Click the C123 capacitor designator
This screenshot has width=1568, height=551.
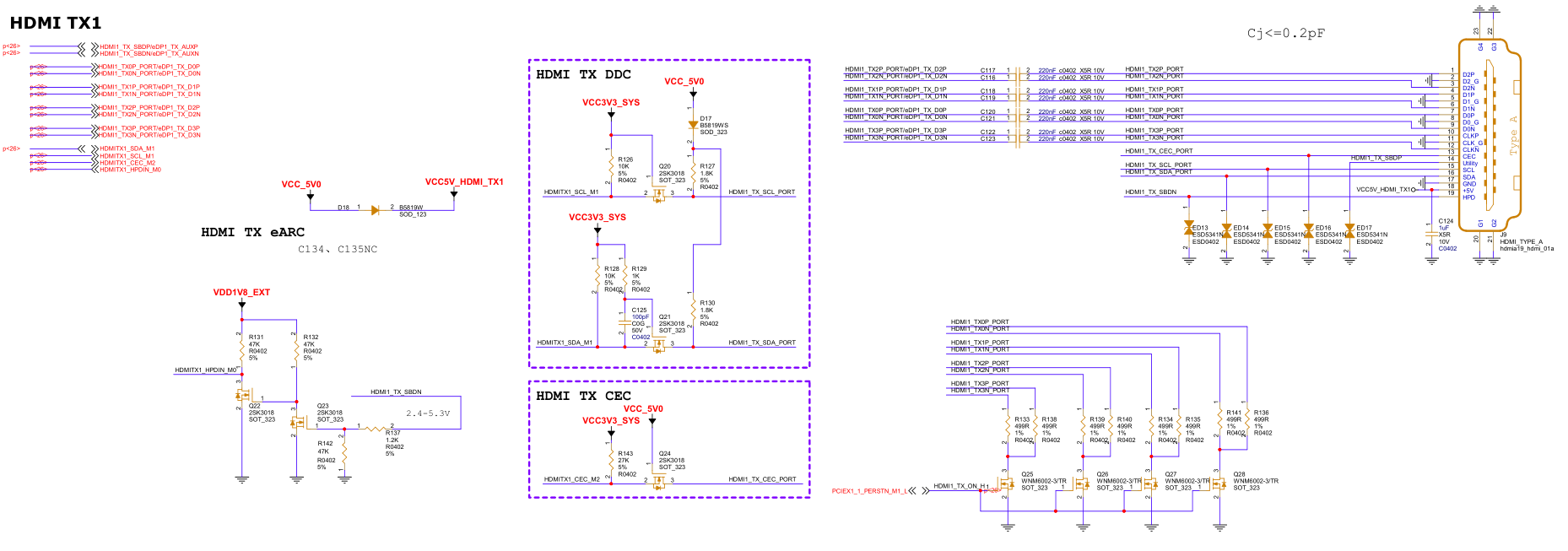coord(987,138)
